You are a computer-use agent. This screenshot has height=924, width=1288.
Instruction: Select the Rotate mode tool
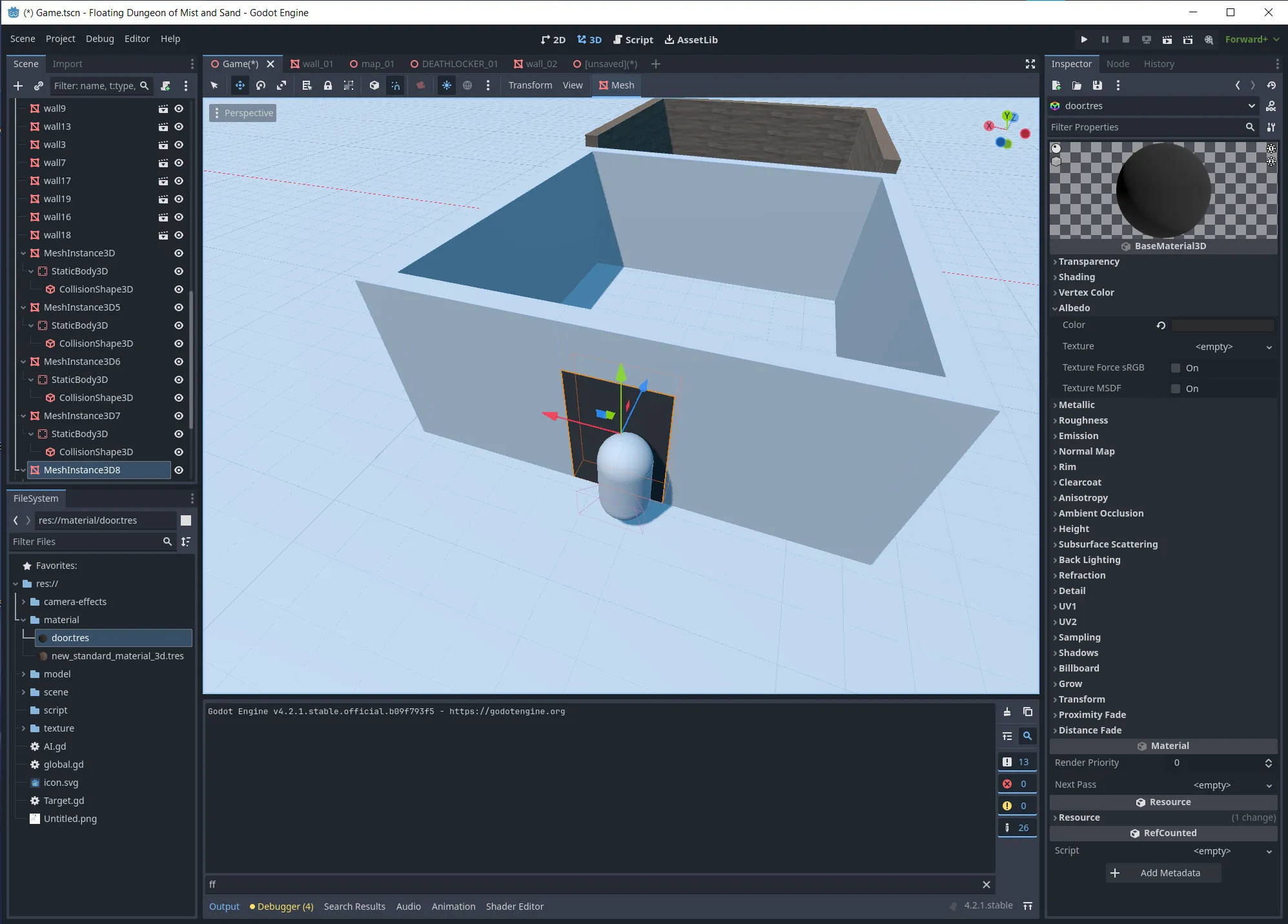261,85
